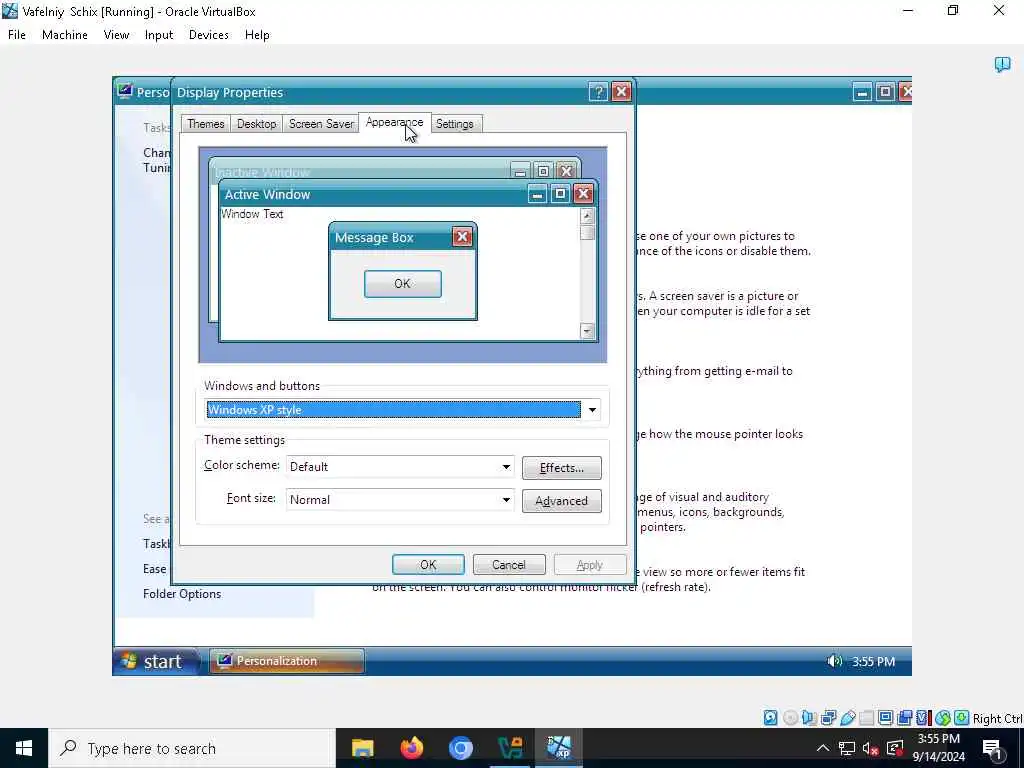Click VirtualBox keyboard capture arrow icon
Viewport: 1024px width, 768px height.
click(x=961, y=718)
